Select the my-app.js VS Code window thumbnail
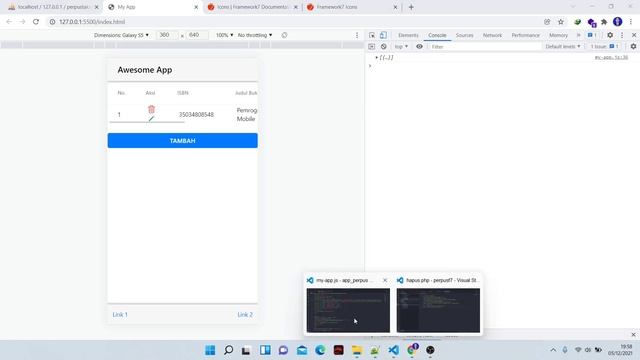Viewport: 640px width, 360px height. click(348, 310)
